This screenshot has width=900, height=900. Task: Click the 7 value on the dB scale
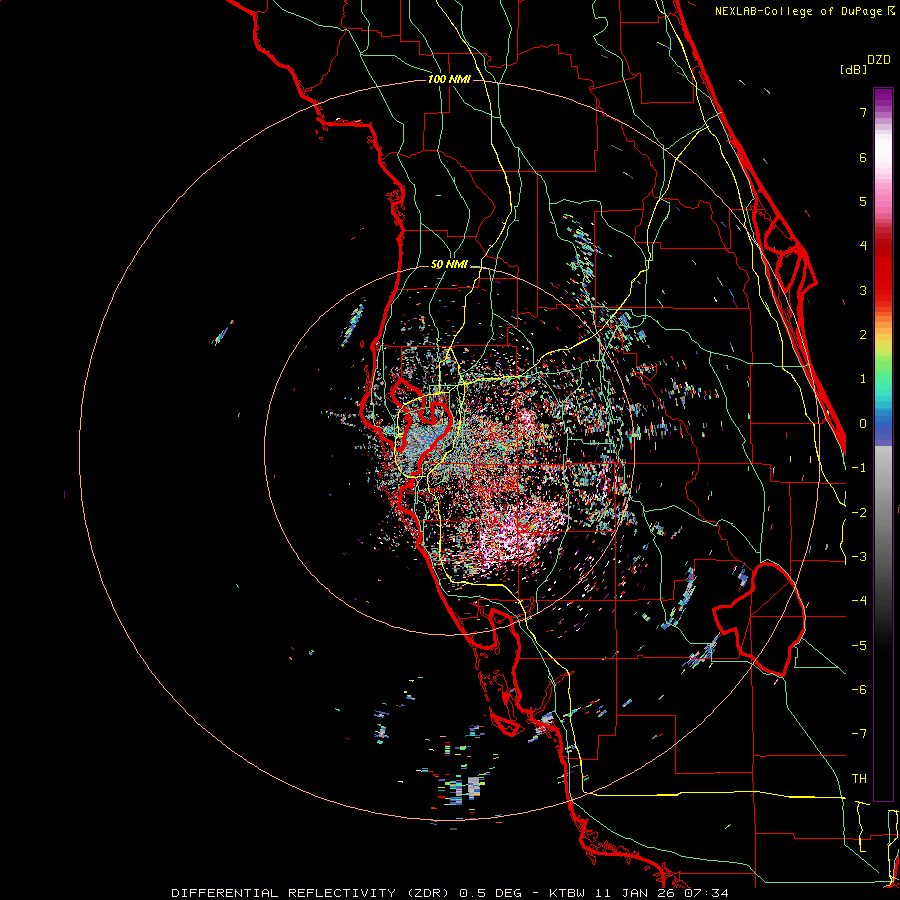(863, 112)
